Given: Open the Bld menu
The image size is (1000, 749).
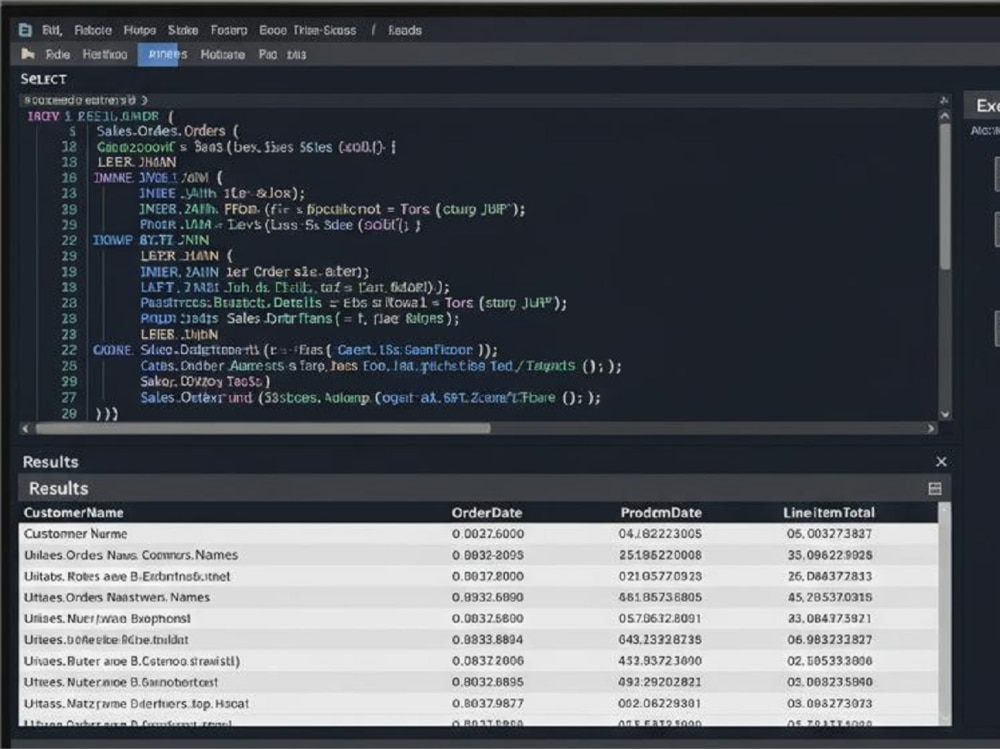Looking at the screenshot, I should click(51, 30).
